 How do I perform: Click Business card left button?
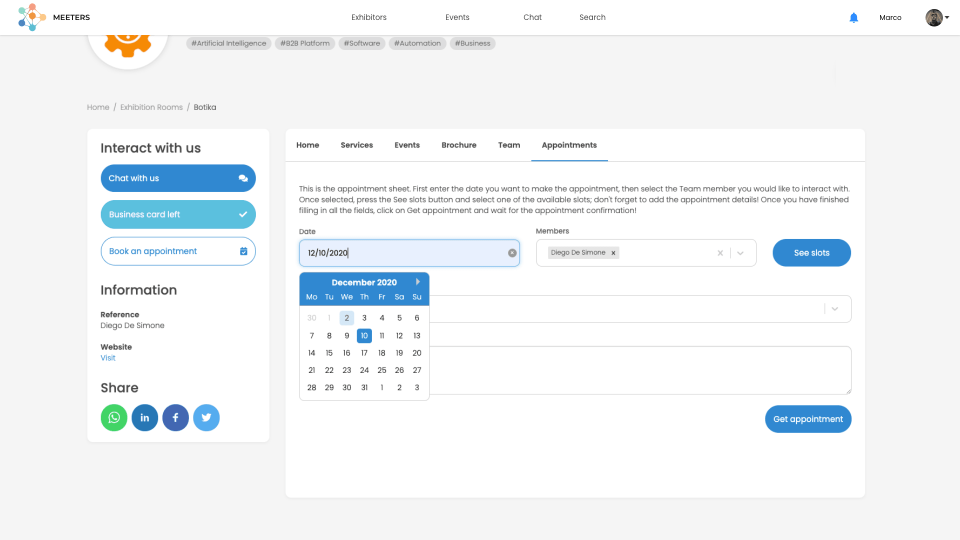[x=178, y=214]
